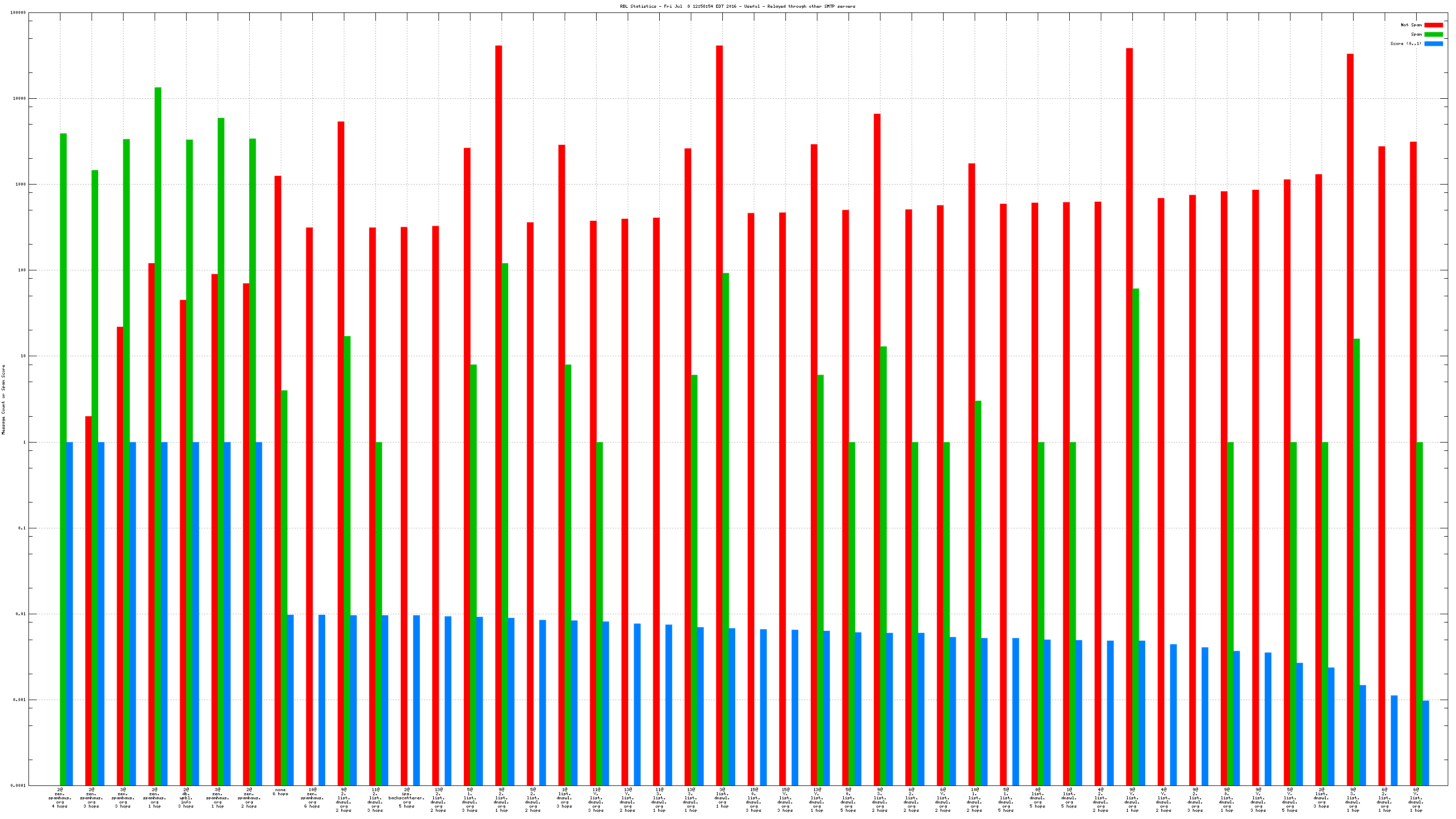The image size is (1456, 819).
Task: Click the red Not Spam legend swatch
Action: pos(1433,25)
